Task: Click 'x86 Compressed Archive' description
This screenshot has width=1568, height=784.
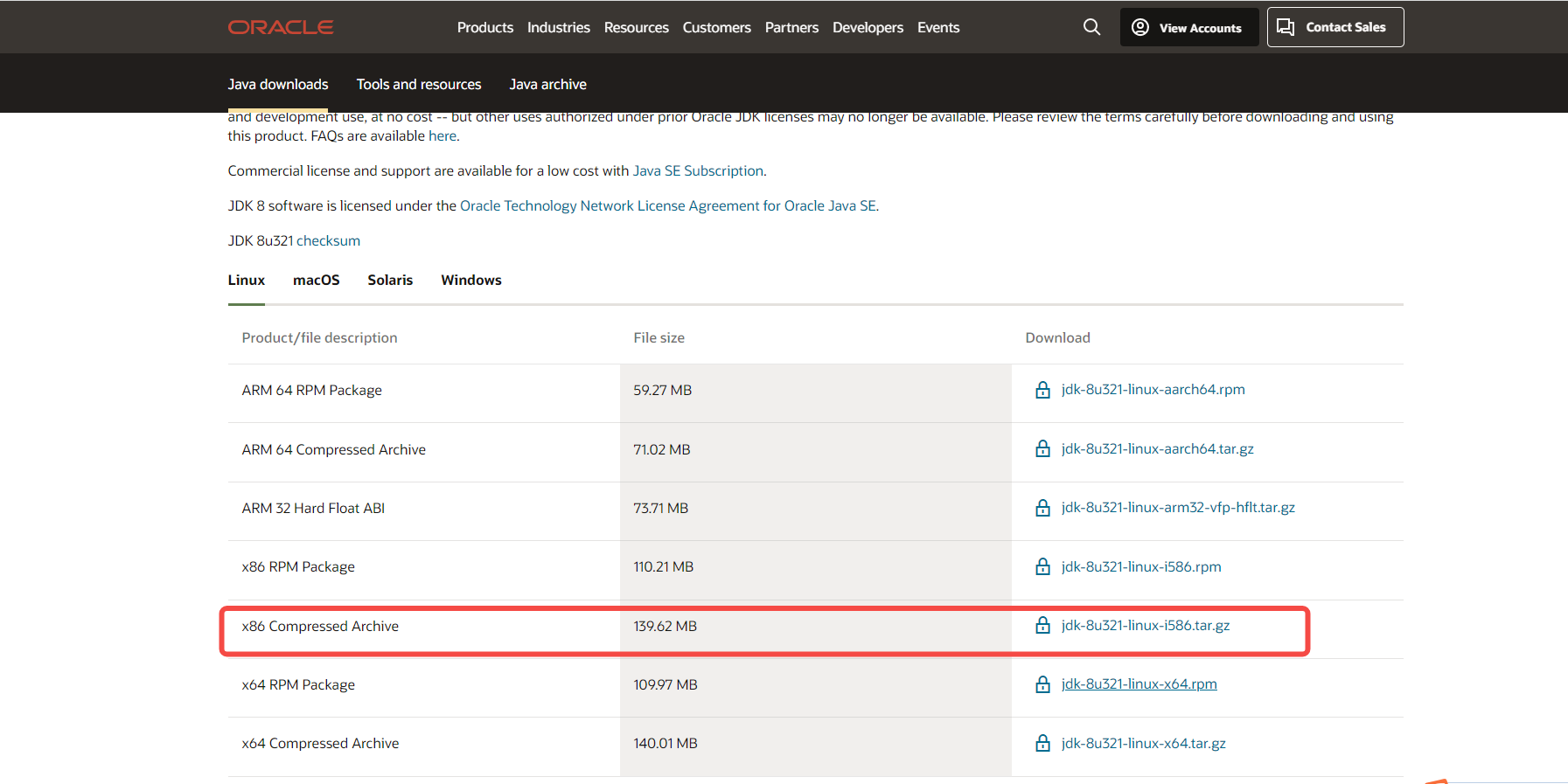Action: pos(320,626)
